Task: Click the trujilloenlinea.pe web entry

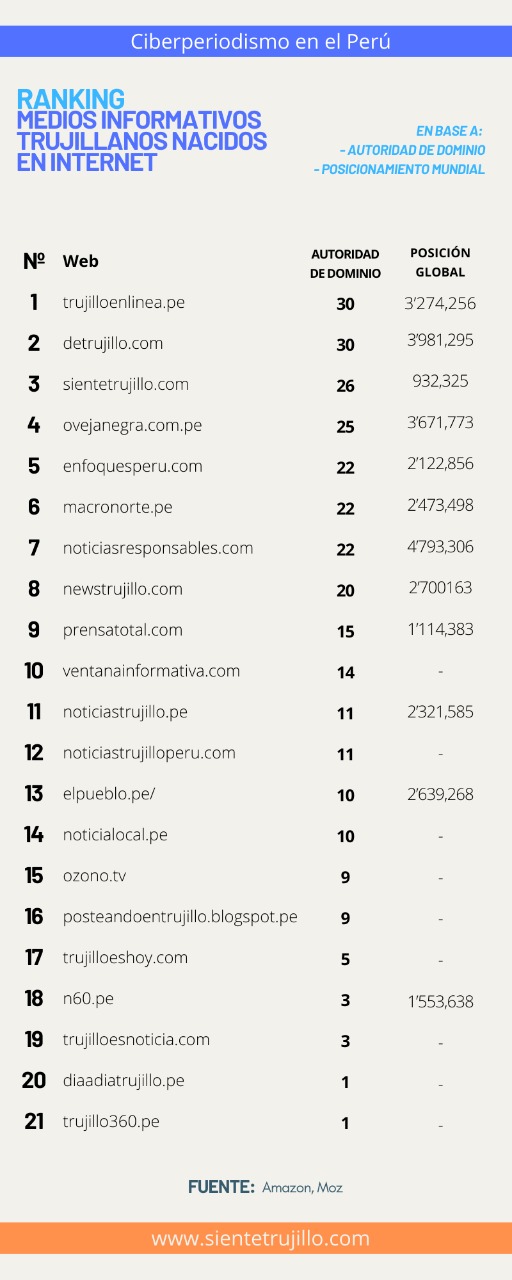Action: [123, 302]
